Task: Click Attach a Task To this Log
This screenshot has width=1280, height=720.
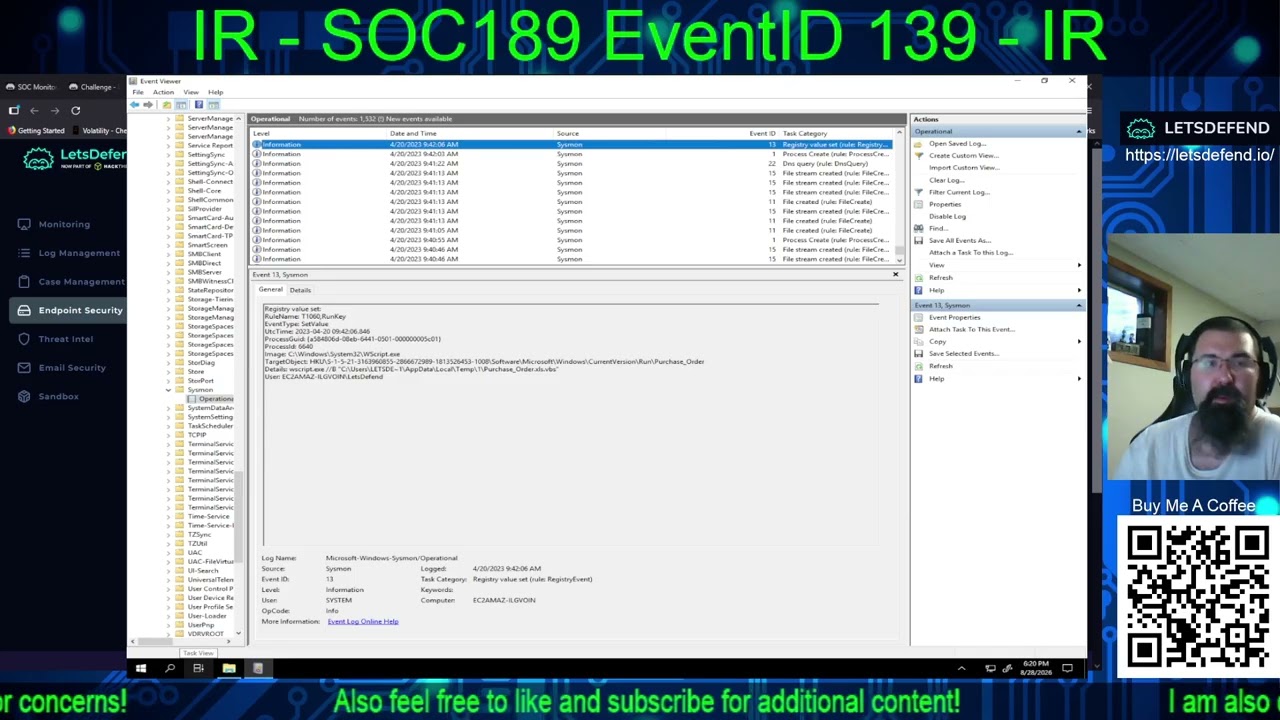Action: coord(970,253)
